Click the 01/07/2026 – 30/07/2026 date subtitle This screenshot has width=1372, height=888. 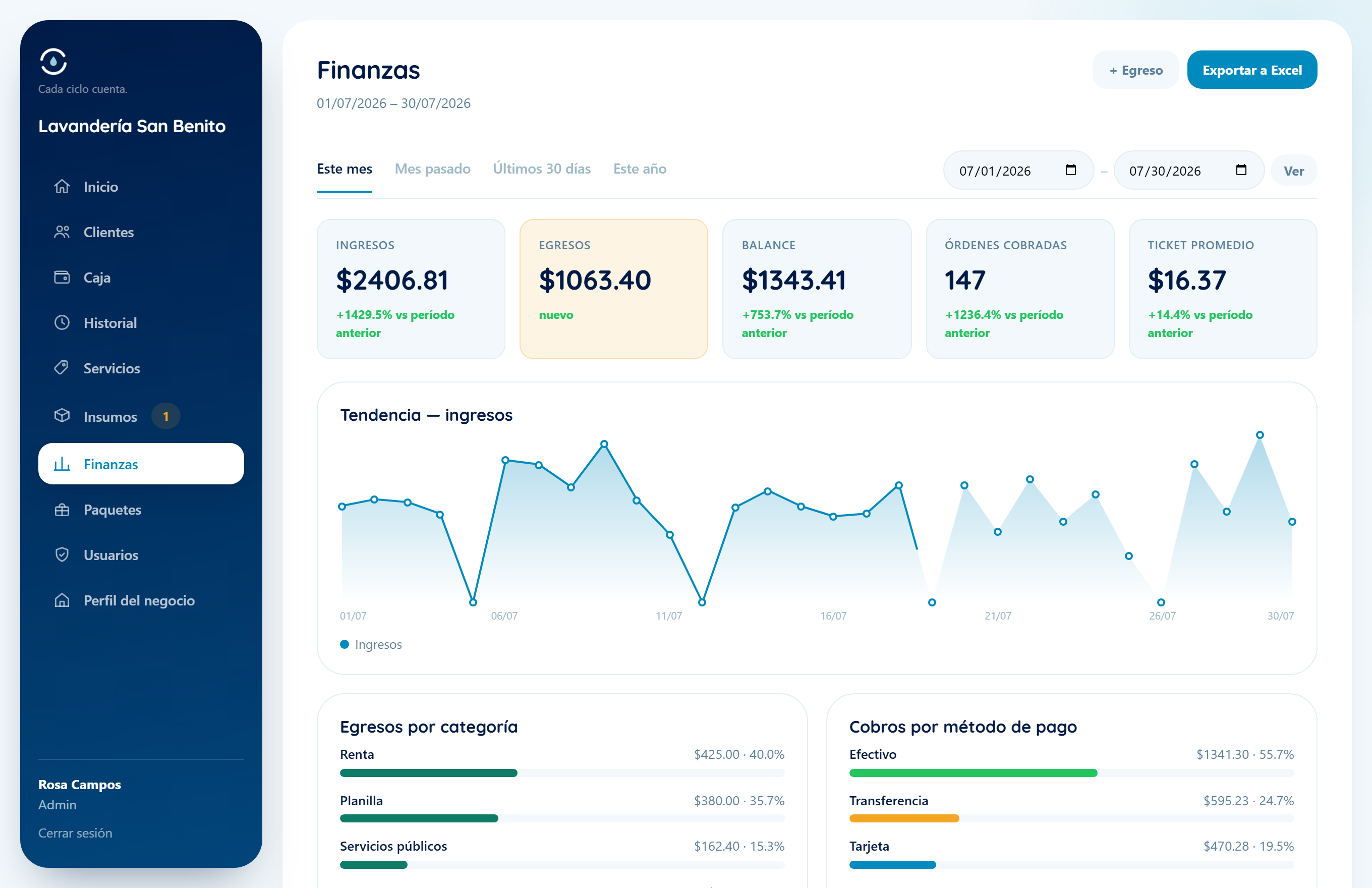pyautogui.click(x=394, y=103)
